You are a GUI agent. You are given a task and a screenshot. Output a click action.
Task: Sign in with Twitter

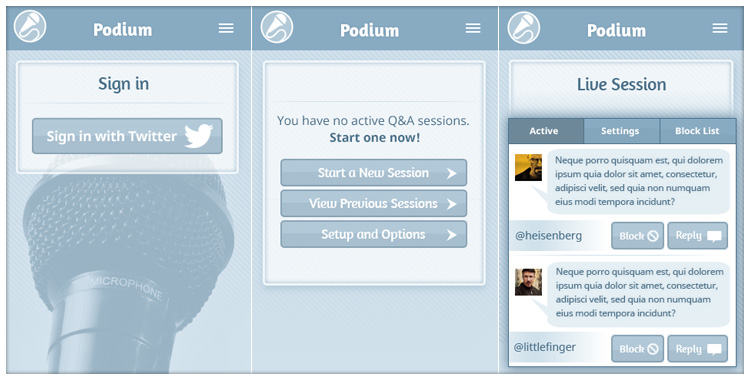pyautogui.click(x=127, y=136)
